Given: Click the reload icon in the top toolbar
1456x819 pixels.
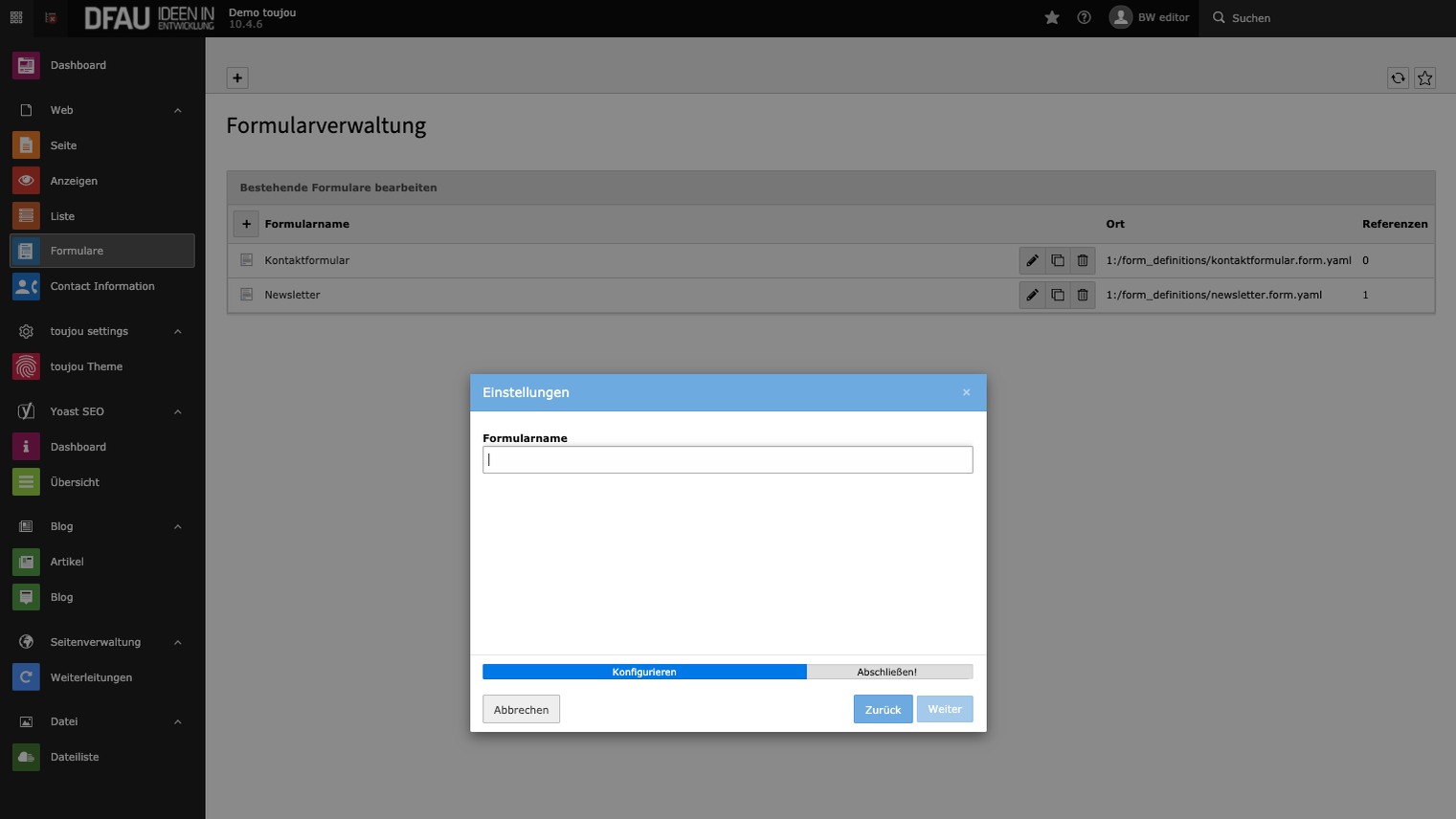Looking at the screenshot, I should pos(1398,78).
